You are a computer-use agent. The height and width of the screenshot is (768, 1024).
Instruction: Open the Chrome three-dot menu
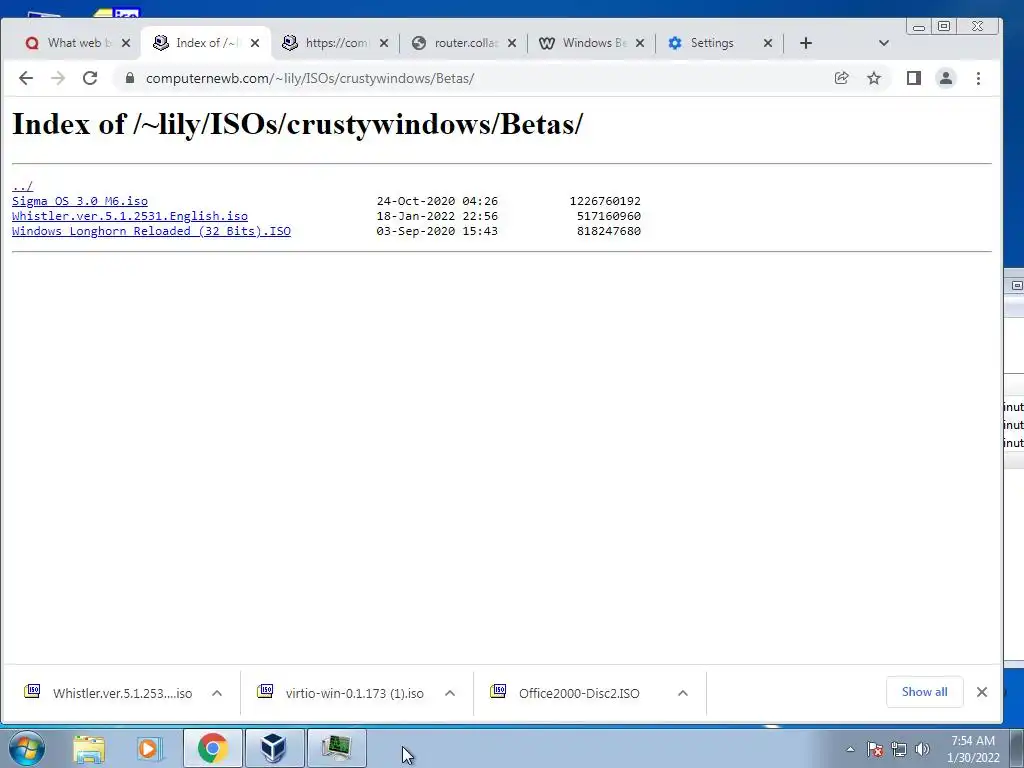coord(978,78)
